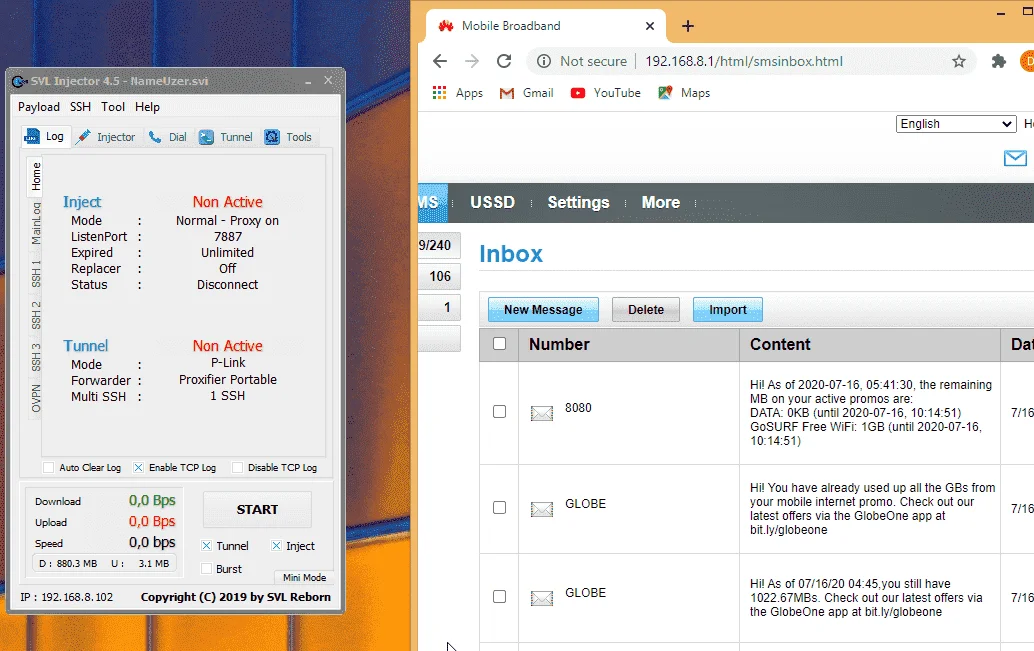Click the Delete button in Inbox
Image resolution: width=1034 pixels, height=651 pixels.
pos(646,309)
